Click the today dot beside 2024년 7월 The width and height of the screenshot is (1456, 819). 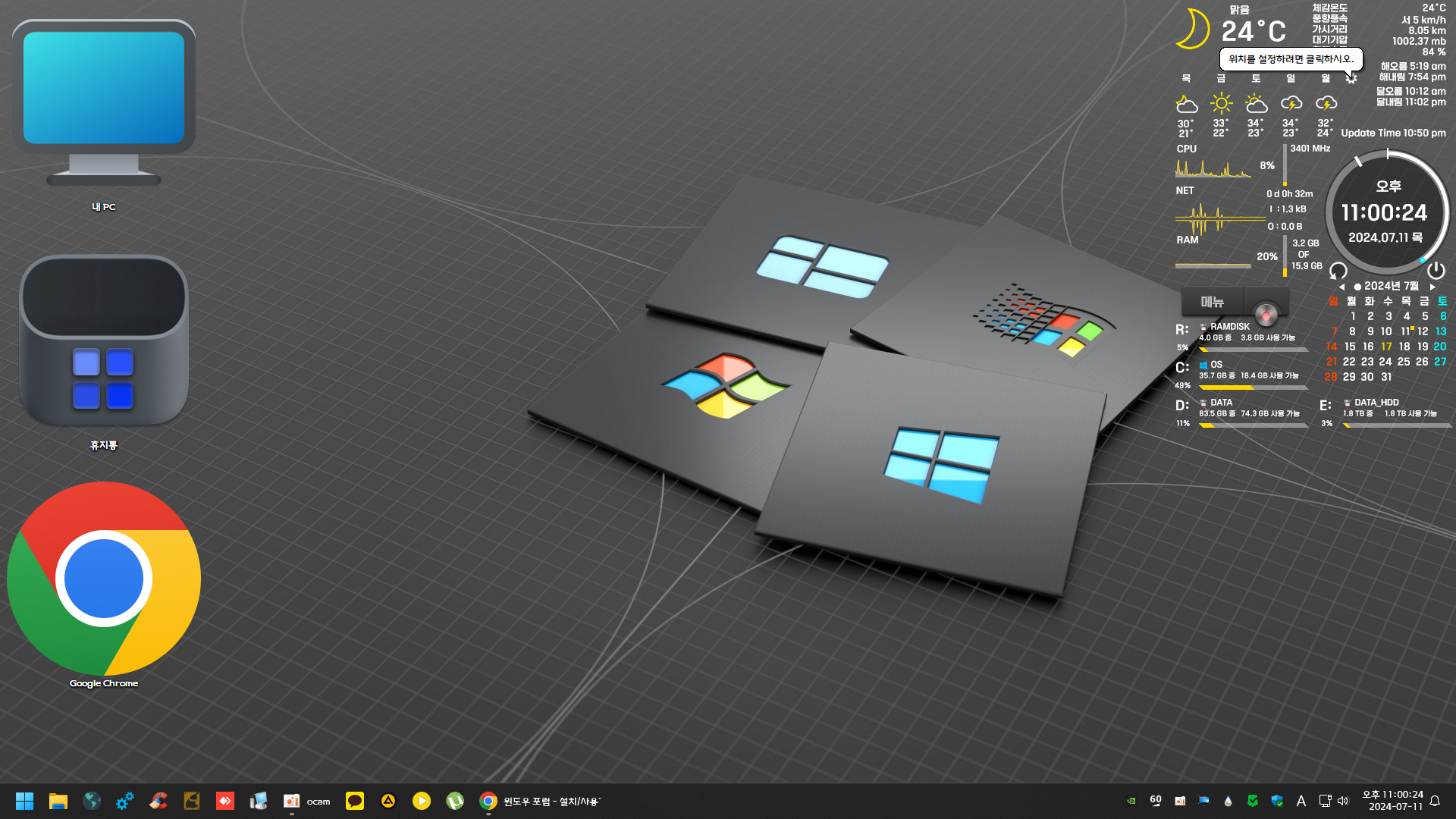[1357, 287]
